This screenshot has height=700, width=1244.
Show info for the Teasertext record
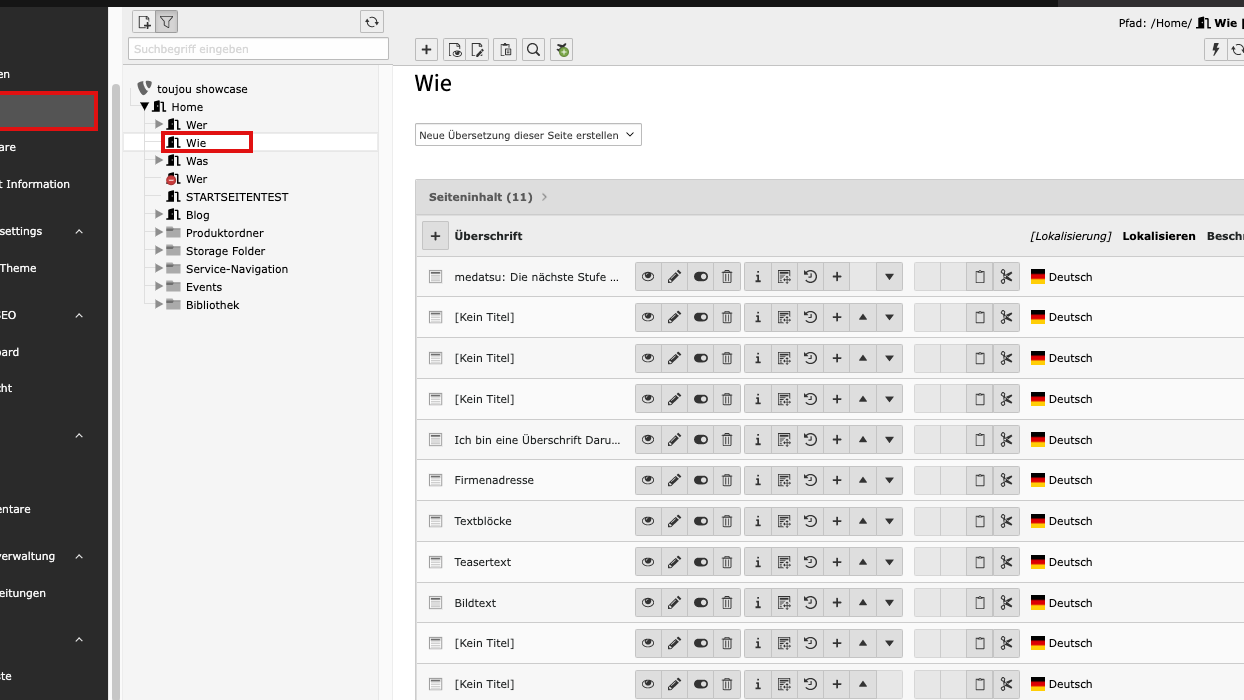click(758, 563)
